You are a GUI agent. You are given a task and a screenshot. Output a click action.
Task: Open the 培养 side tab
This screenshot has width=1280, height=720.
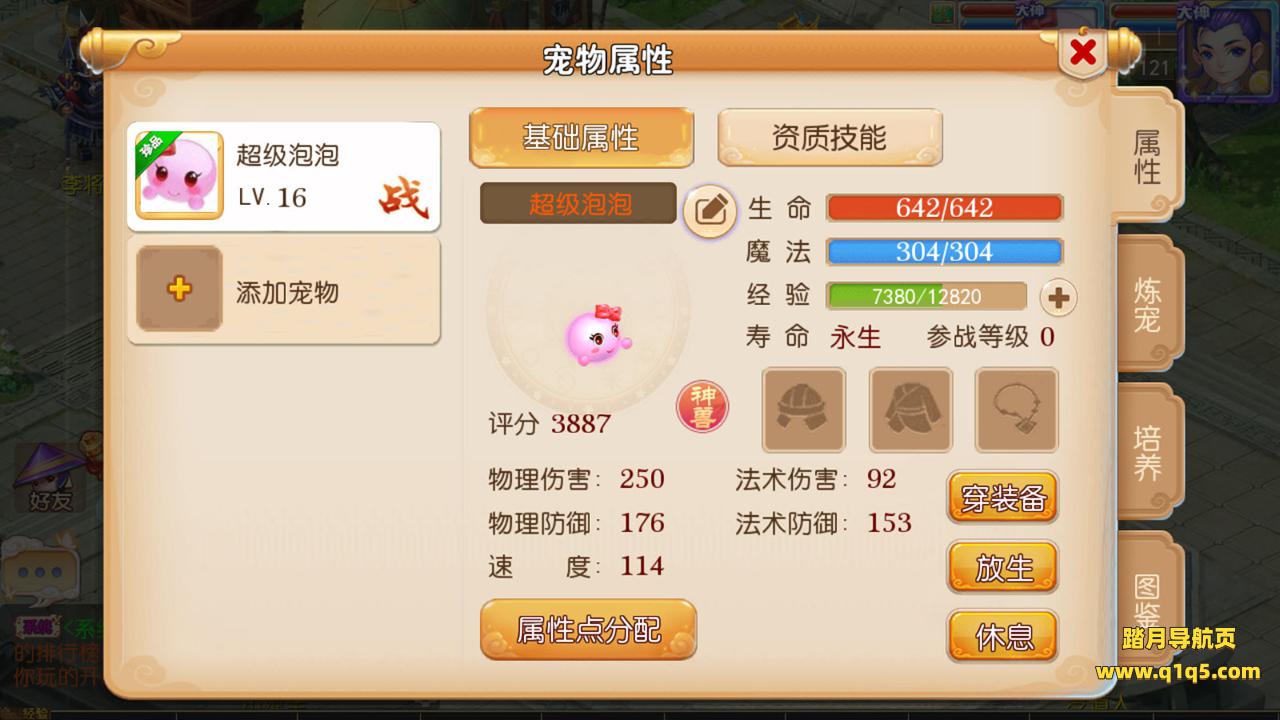[1146, 452]
